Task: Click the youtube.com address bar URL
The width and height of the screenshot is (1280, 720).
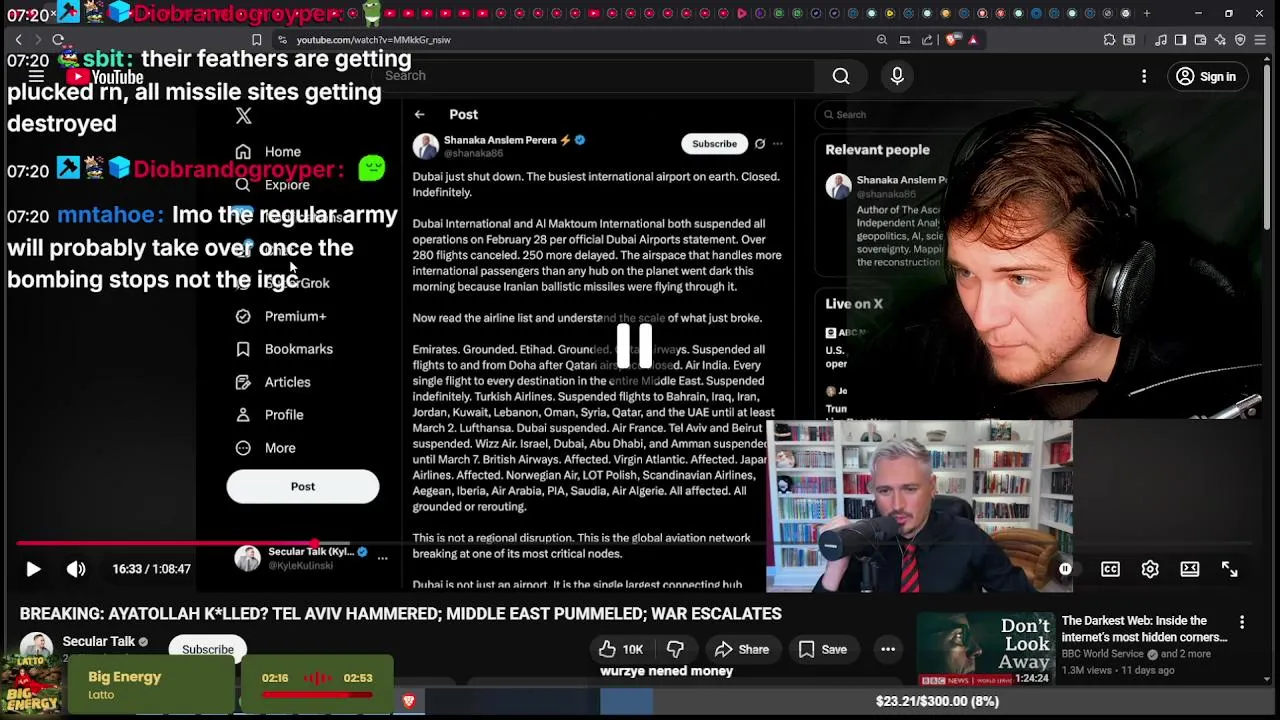Action: [x=373, y=40]
